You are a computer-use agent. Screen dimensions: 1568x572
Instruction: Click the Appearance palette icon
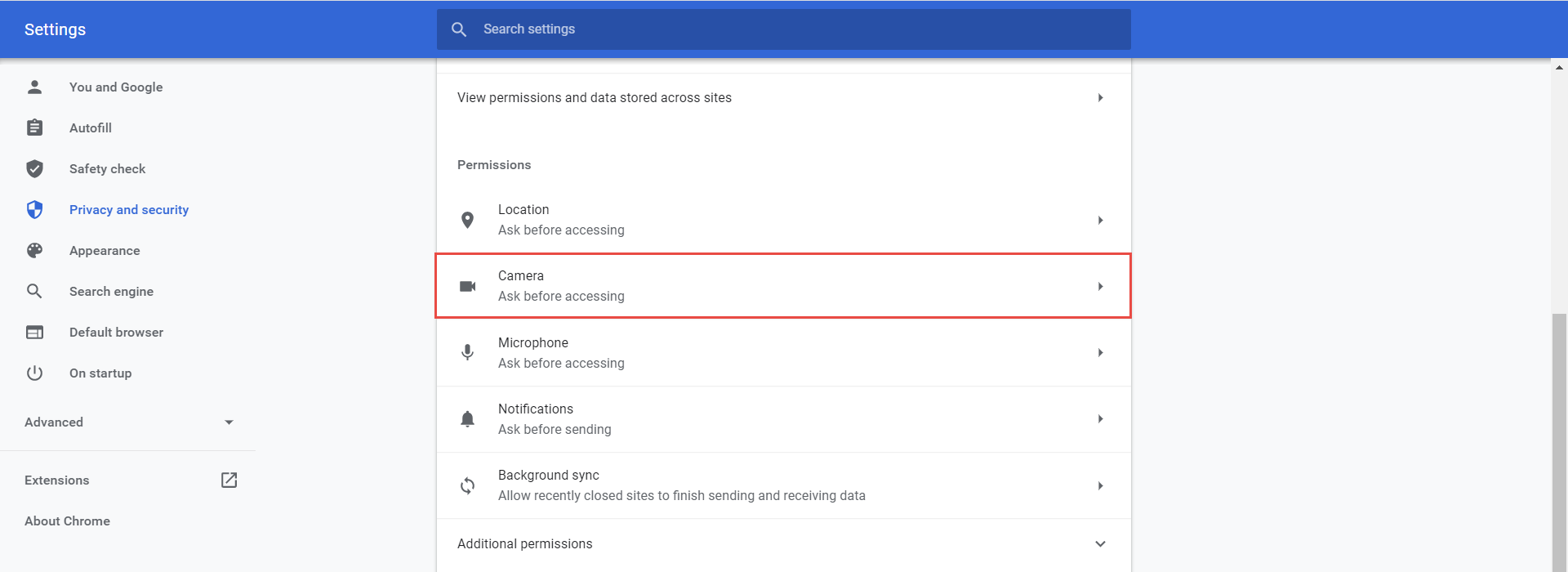point(34,251)
